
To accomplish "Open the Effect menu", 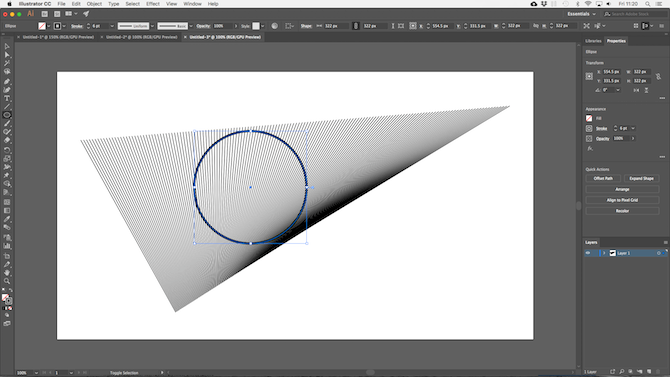I will tap(153, 4).
